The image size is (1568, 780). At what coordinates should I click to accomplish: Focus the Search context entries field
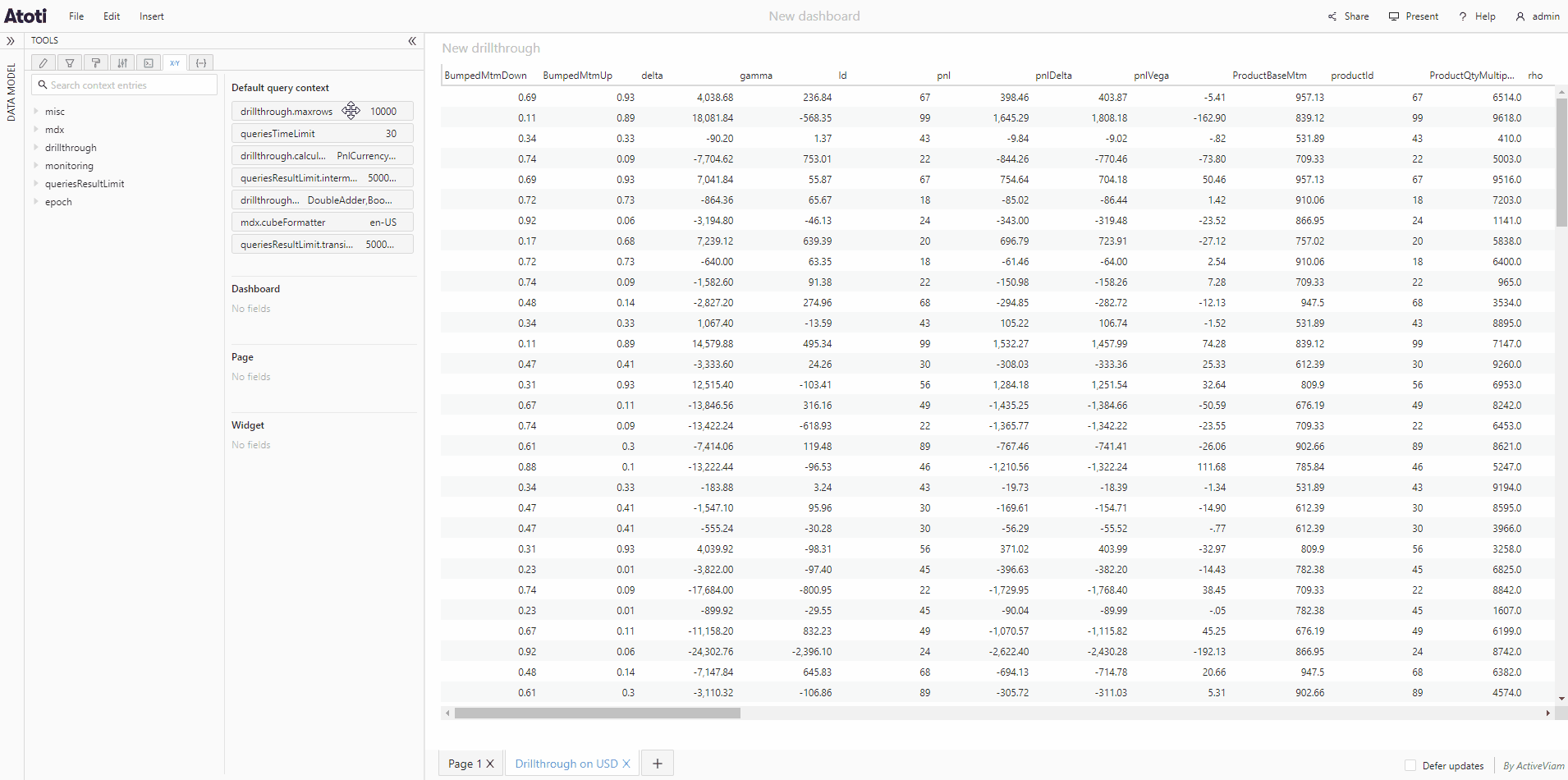tap(125, 85)
